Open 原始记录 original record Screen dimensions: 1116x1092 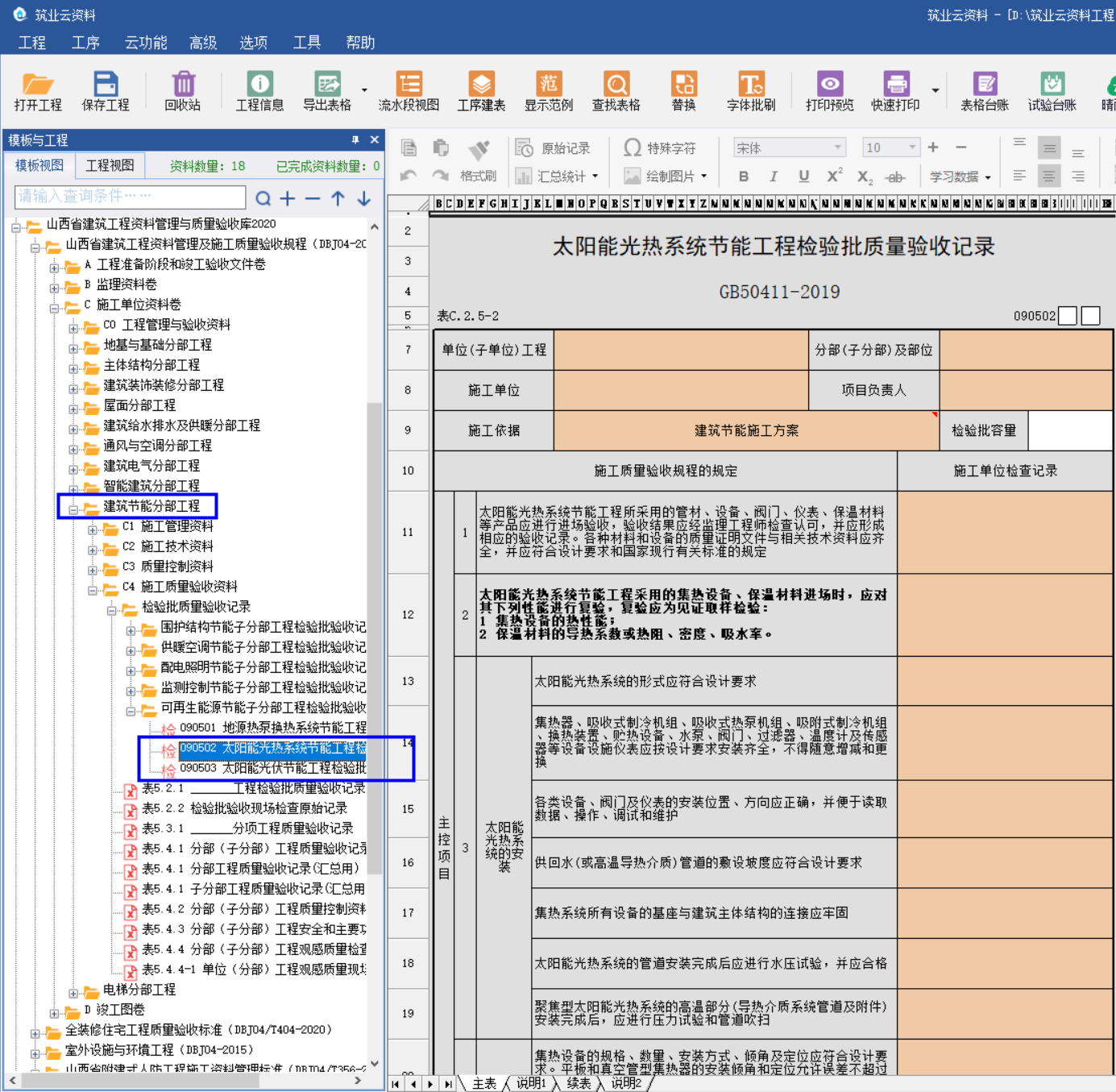click(554, 148)
